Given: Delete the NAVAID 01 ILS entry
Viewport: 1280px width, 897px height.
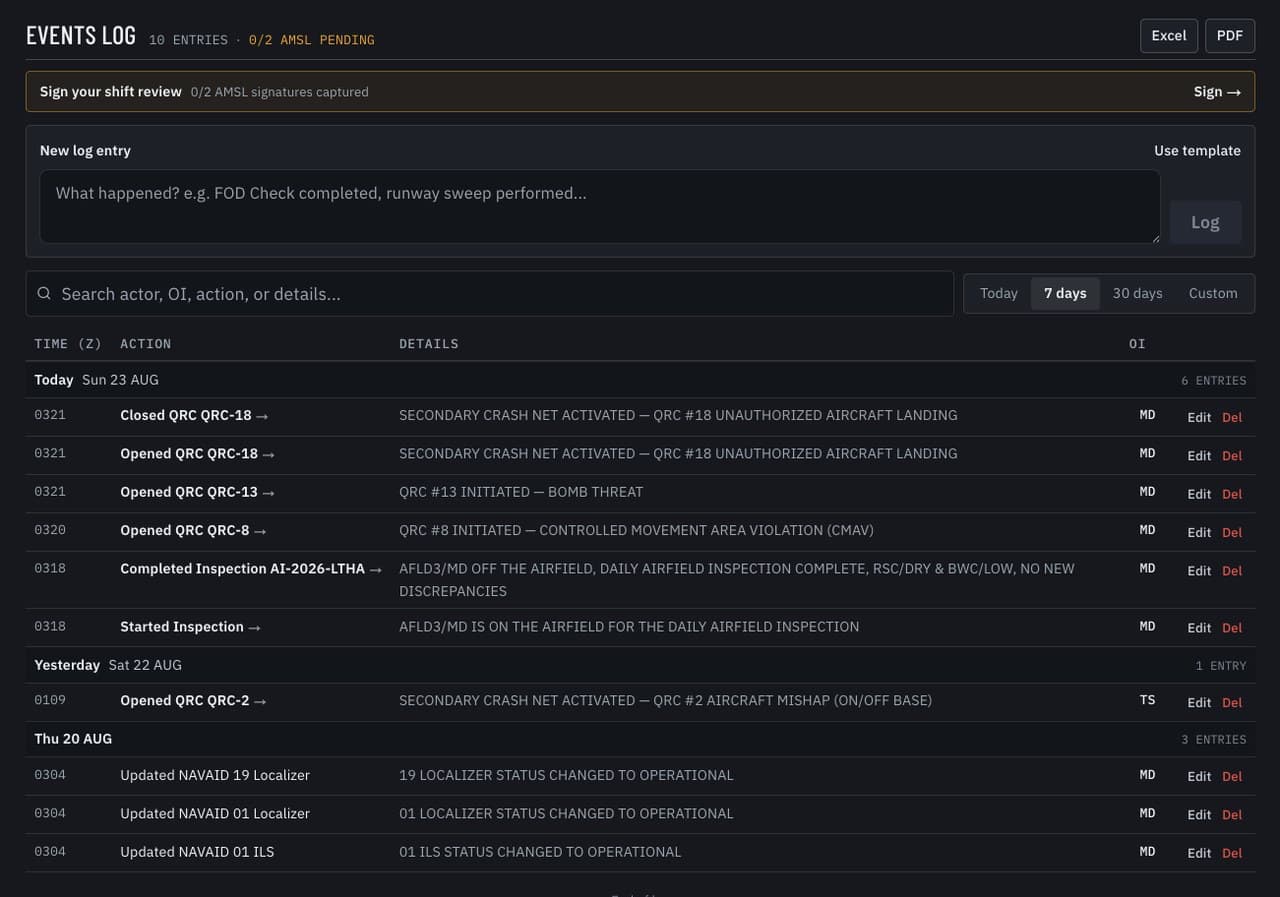Looking at the screenshot, I should [1232, 853].
